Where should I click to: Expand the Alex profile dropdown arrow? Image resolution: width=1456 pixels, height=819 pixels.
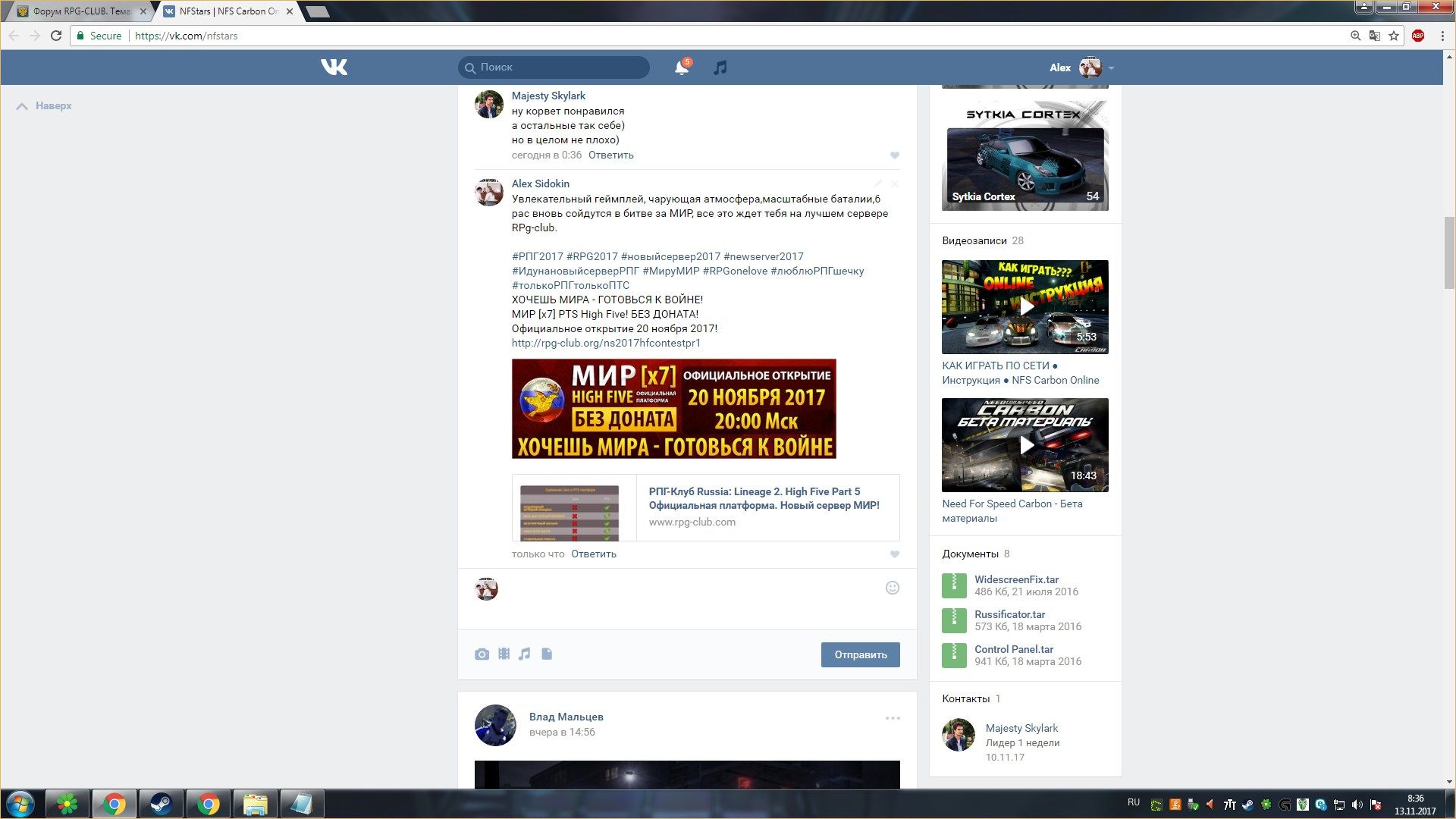coord(1111,68)
